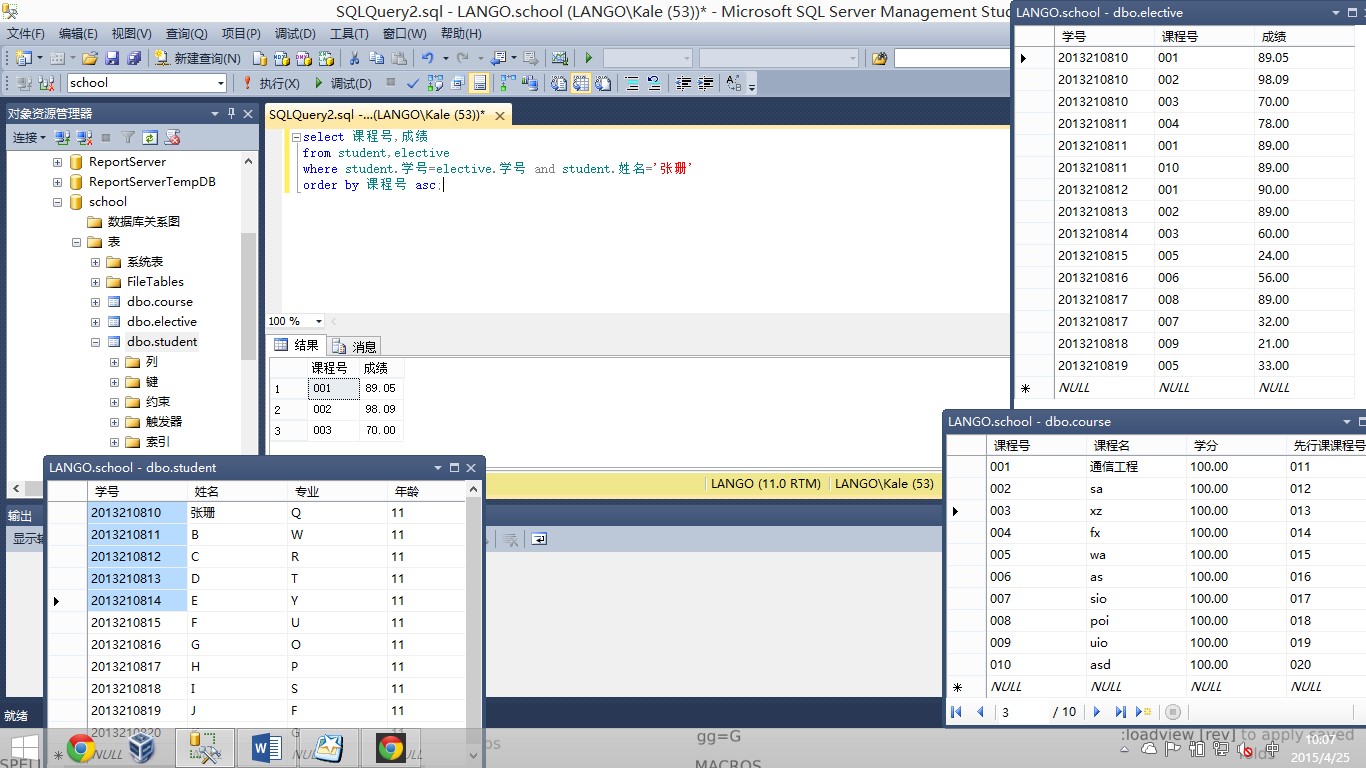Click the display estimated execution plan icon
1366x768 pixels.
(x=435, y=83)
